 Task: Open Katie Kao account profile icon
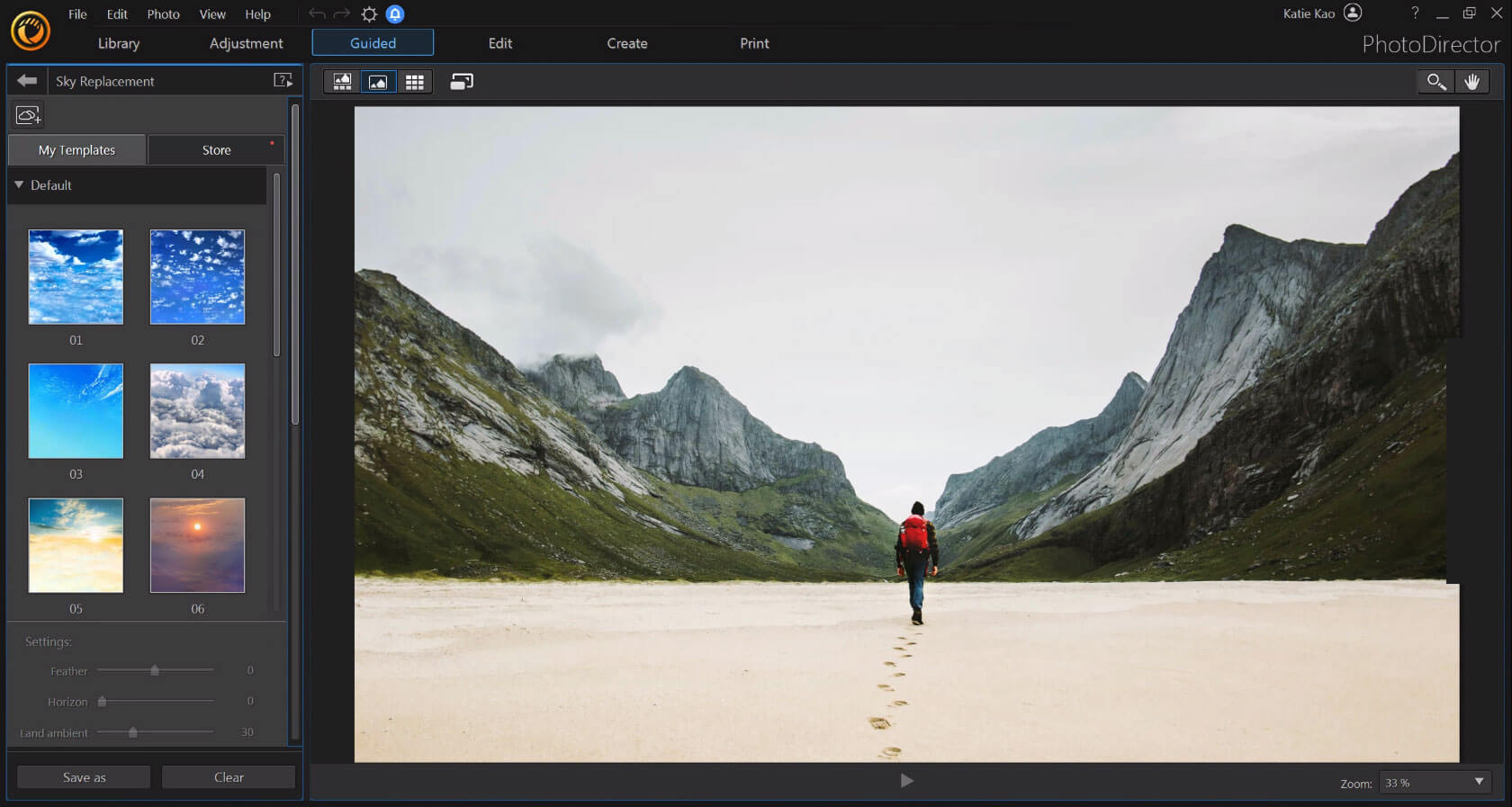1353,13
